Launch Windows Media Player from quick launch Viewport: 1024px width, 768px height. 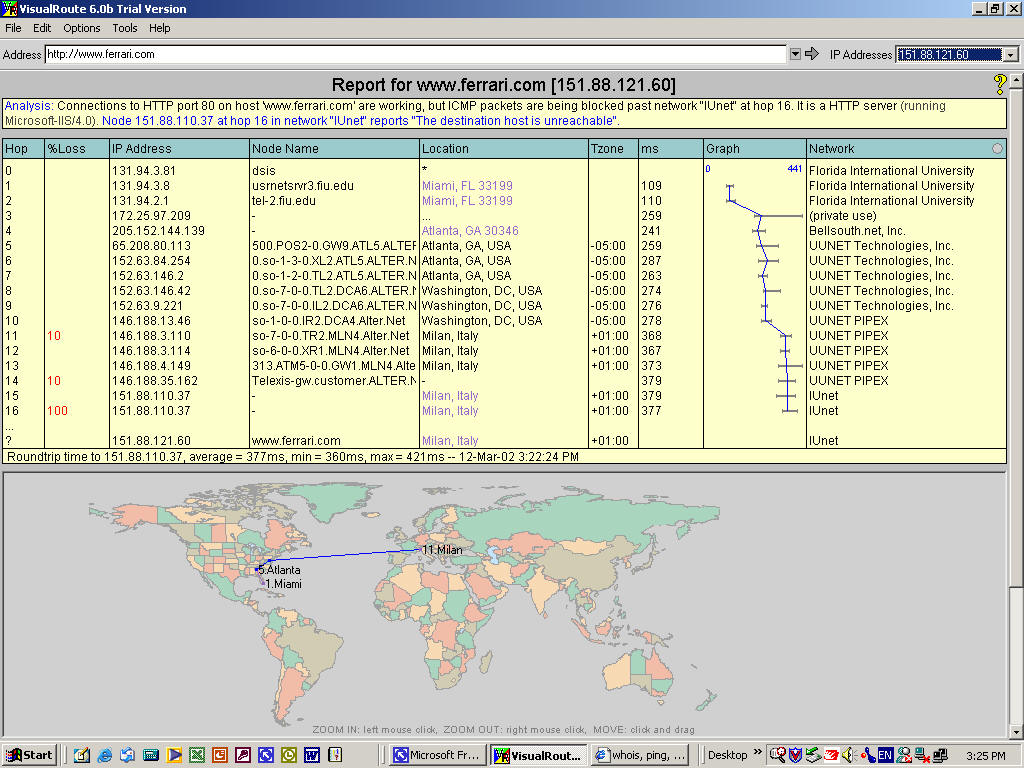[174, 755]
